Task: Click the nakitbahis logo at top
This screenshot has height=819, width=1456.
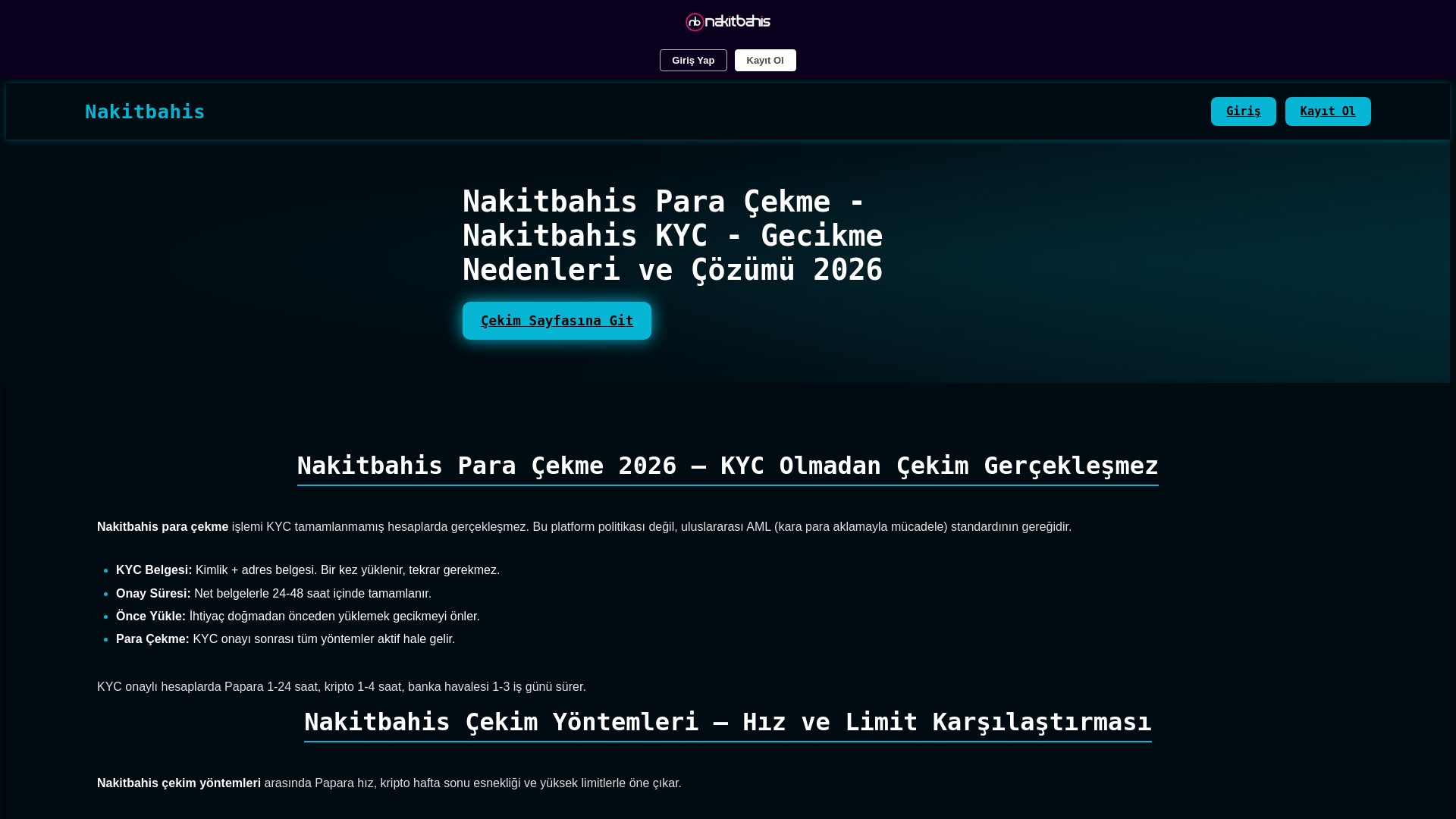Action: point(728,22)
